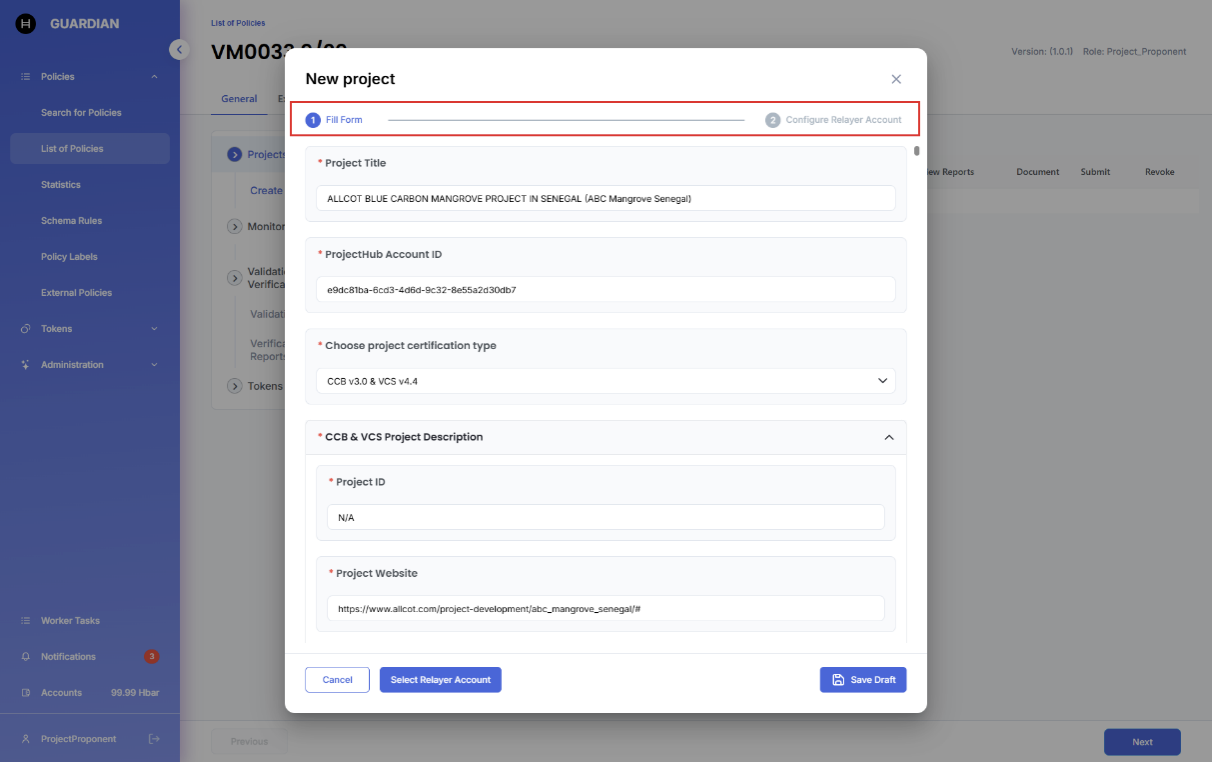
Task: Click the Worker Tasks list icon
Action: [x=26, y=621]
